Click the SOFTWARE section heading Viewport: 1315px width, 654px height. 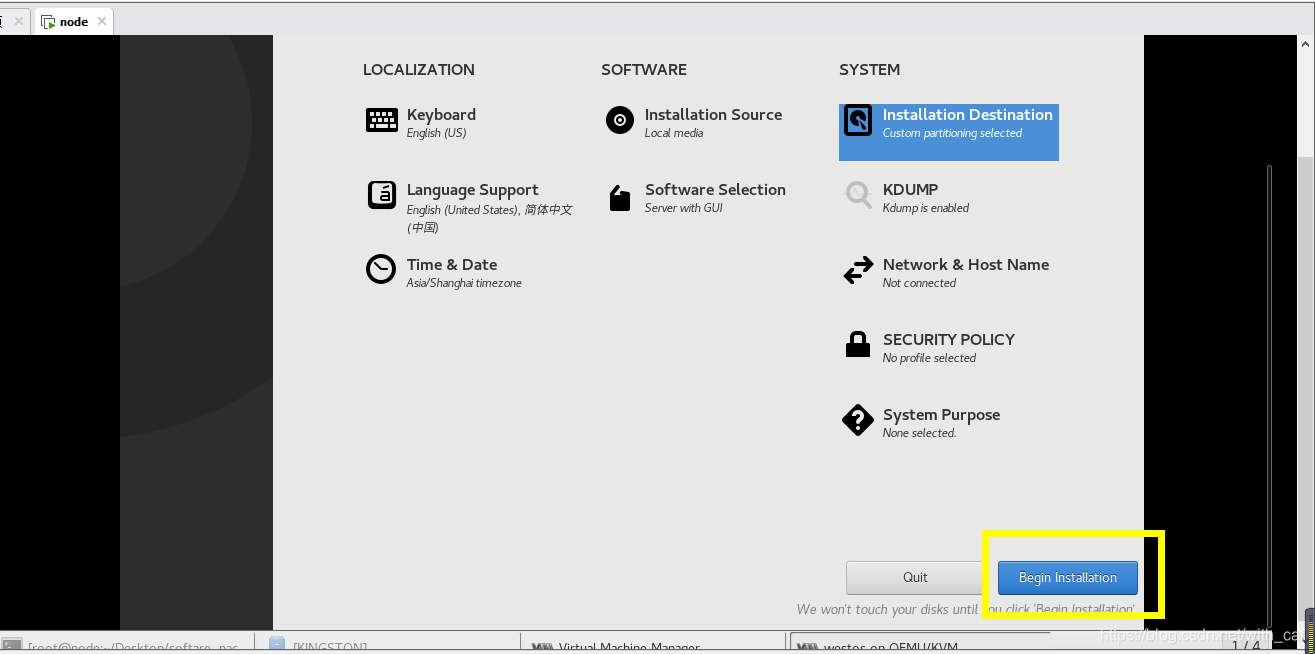pos(644,70)
